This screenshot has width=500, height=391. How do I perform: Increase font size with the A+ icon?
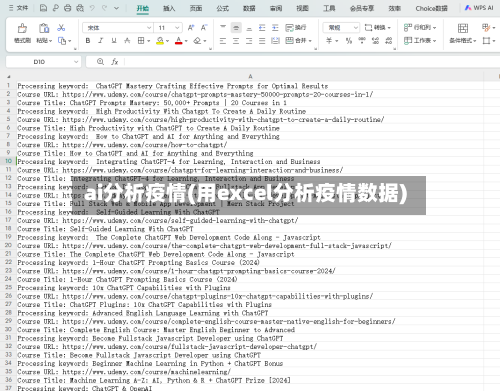191,28
